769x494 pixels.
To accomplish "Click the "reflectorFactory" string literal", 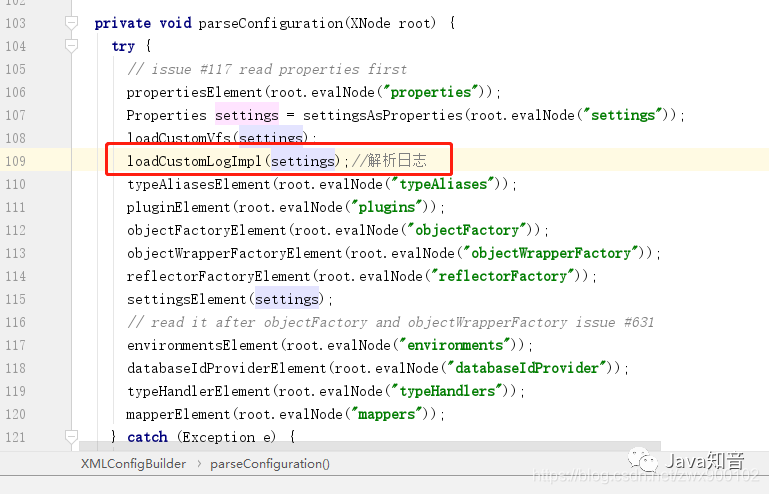I will [x=503, y=276].
